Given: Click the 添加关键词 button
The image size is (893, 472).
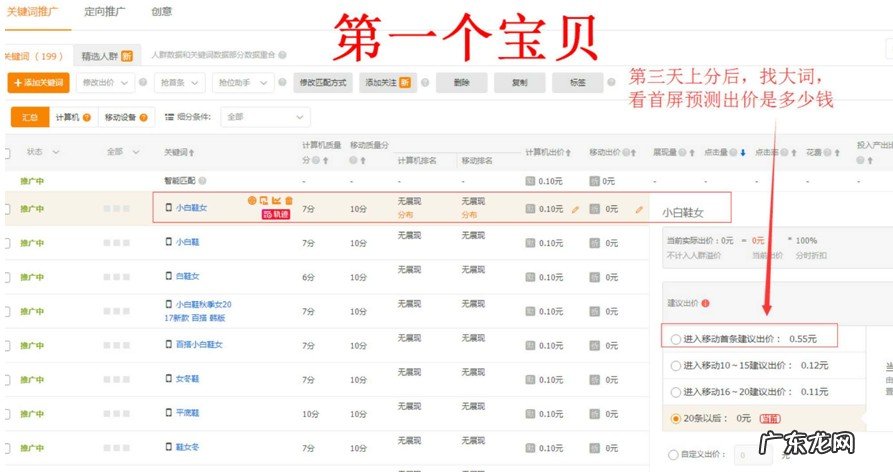Looking at the screenshot, I should tap(39, 83).
